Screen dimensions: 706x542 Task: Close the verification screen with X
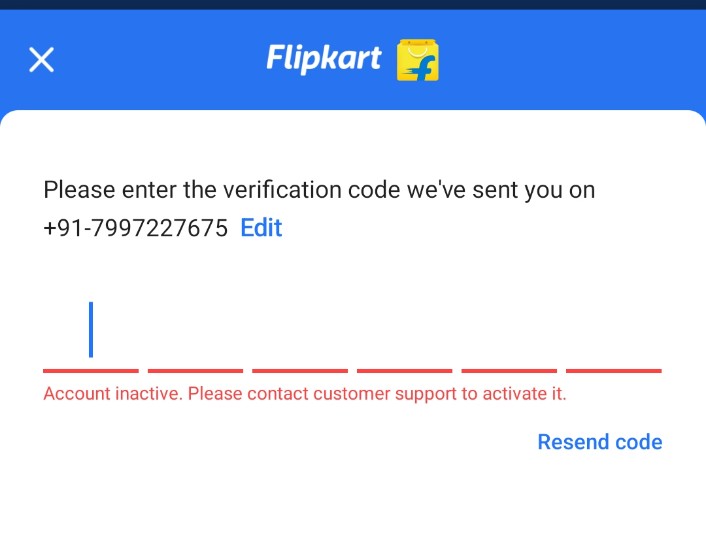point(41,60)
